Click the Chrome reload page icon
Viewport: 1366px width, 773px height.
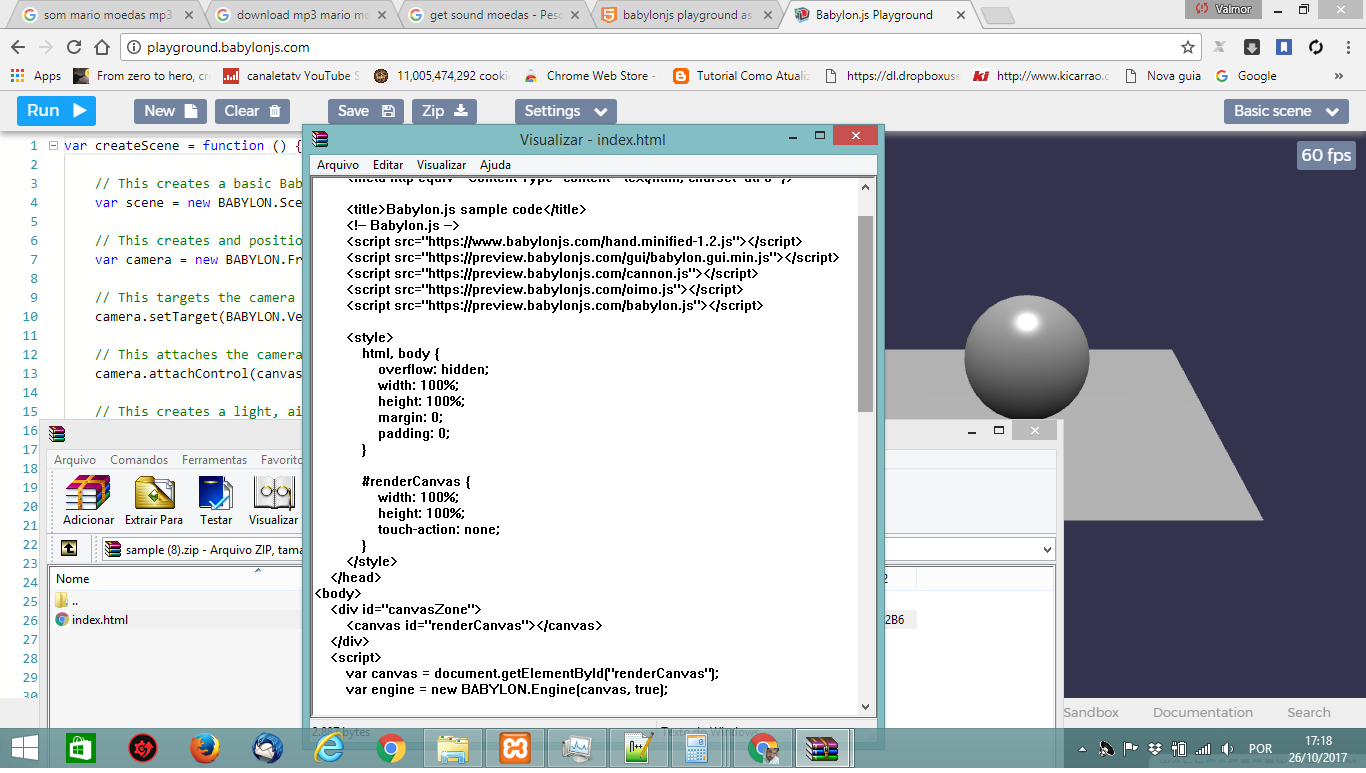tap(74, 47)
